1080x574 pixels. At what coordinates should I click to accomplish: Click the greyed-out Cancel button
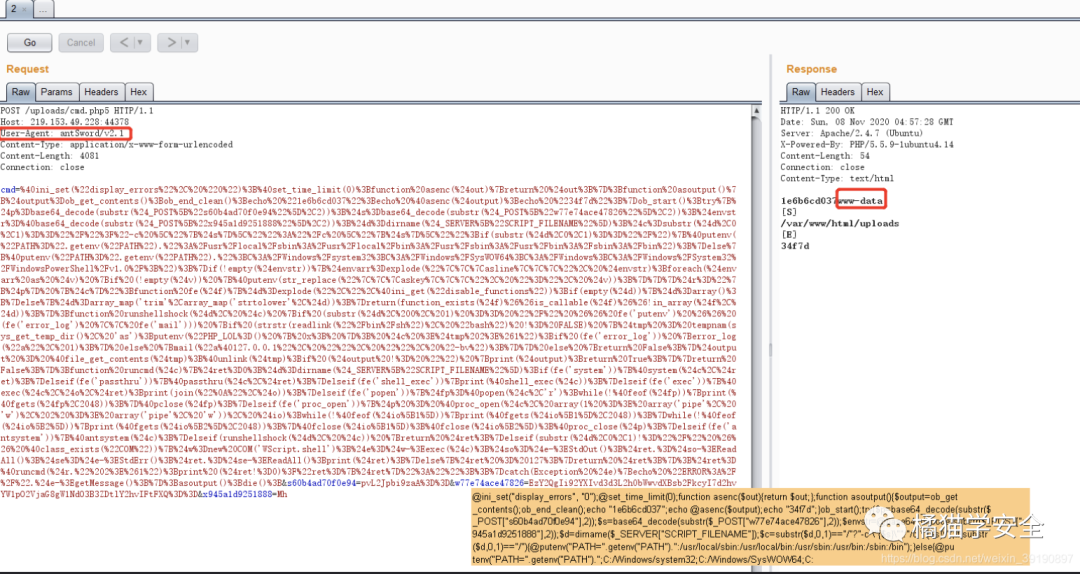[81, 43]
